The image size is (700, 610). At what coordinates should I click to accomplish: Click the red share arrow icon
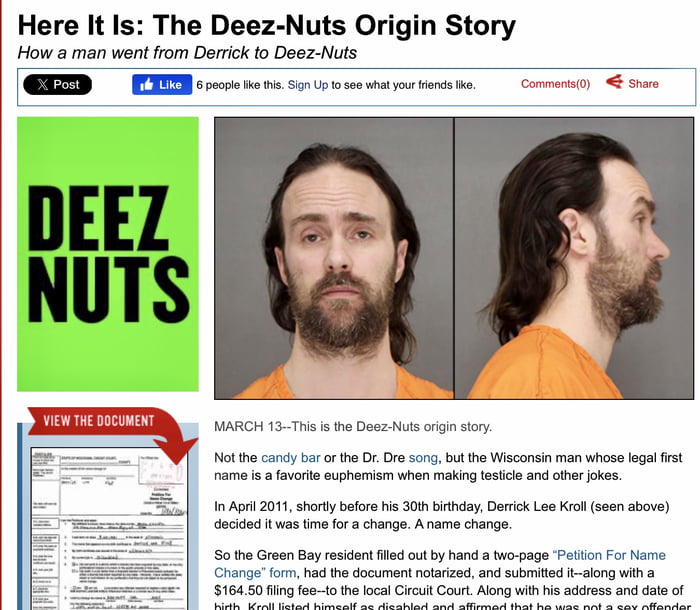(614, 82)
